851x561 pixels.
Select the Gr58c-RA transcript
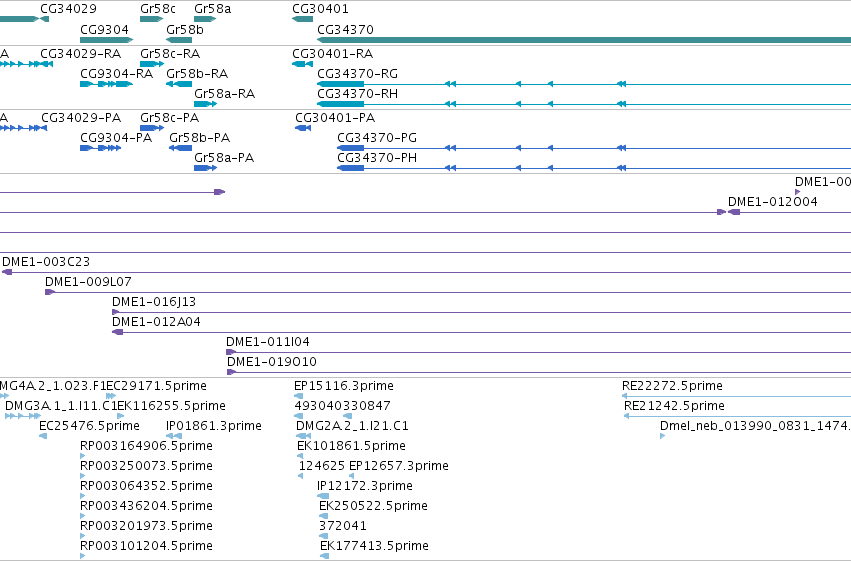(170, 54)
